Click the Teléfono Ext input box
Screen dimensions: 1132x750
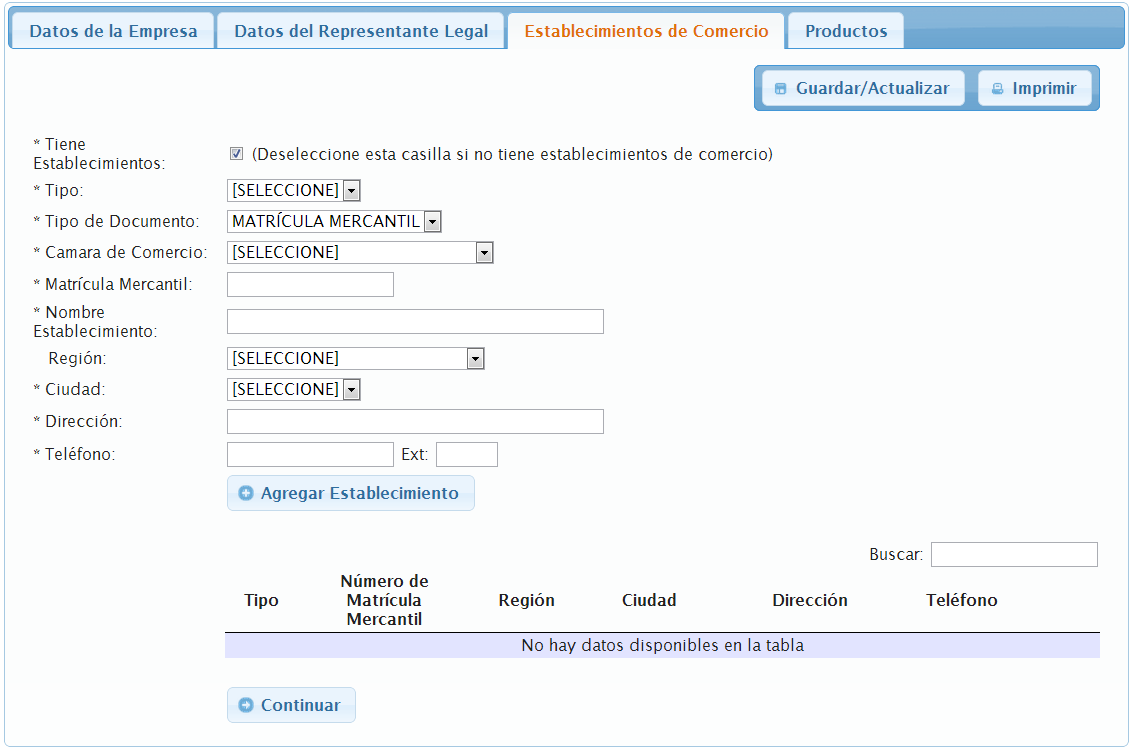[x=466, y=455]
